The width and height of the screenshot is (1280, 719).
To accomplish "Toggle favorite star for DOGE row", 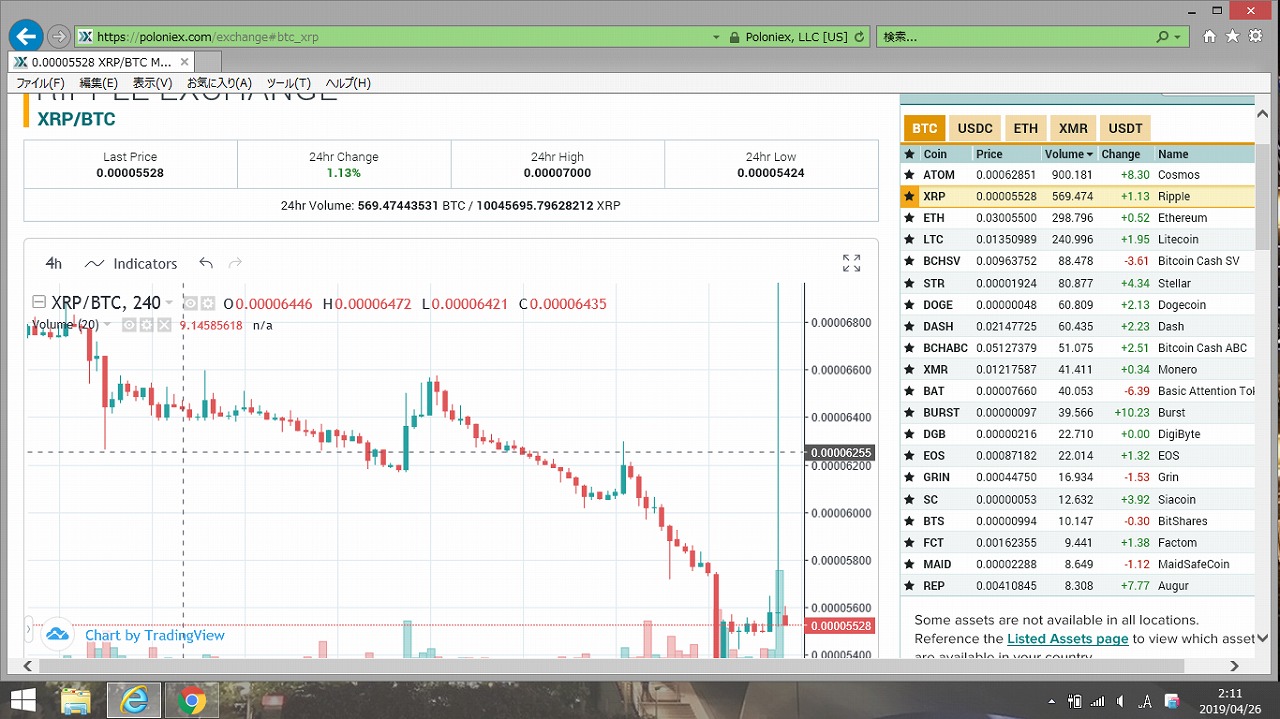I will pos(909,305).
